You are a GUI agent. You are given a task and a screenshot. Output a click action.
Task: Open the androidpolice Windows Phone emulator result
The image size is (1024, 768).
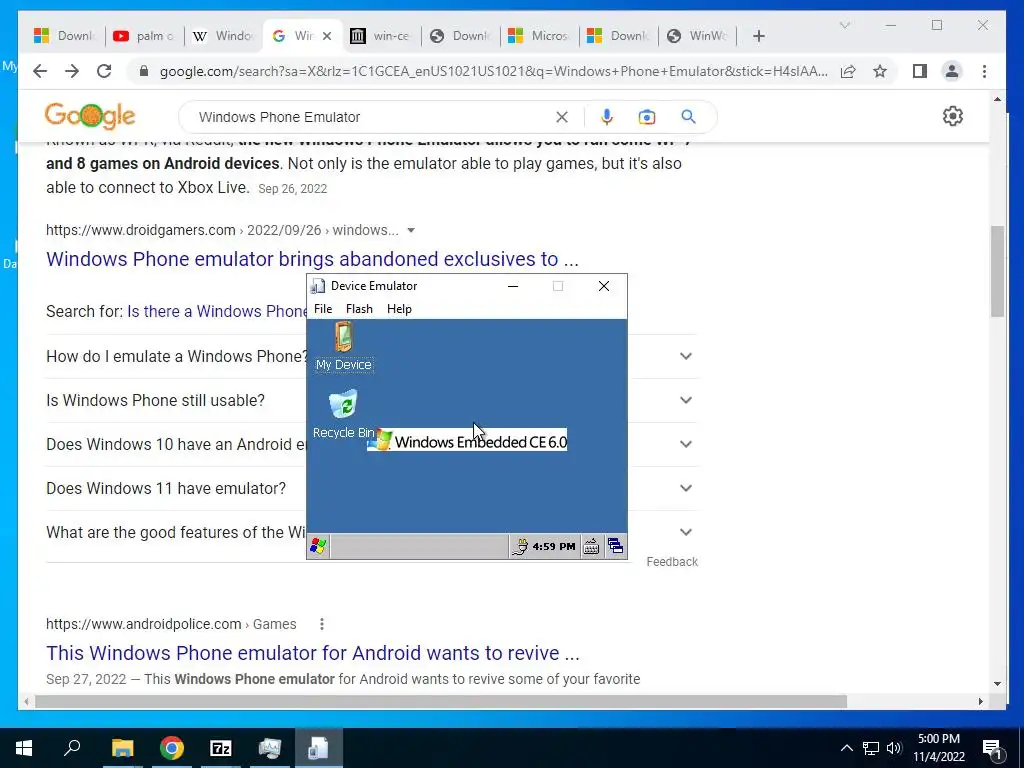[x=313, y=653]
